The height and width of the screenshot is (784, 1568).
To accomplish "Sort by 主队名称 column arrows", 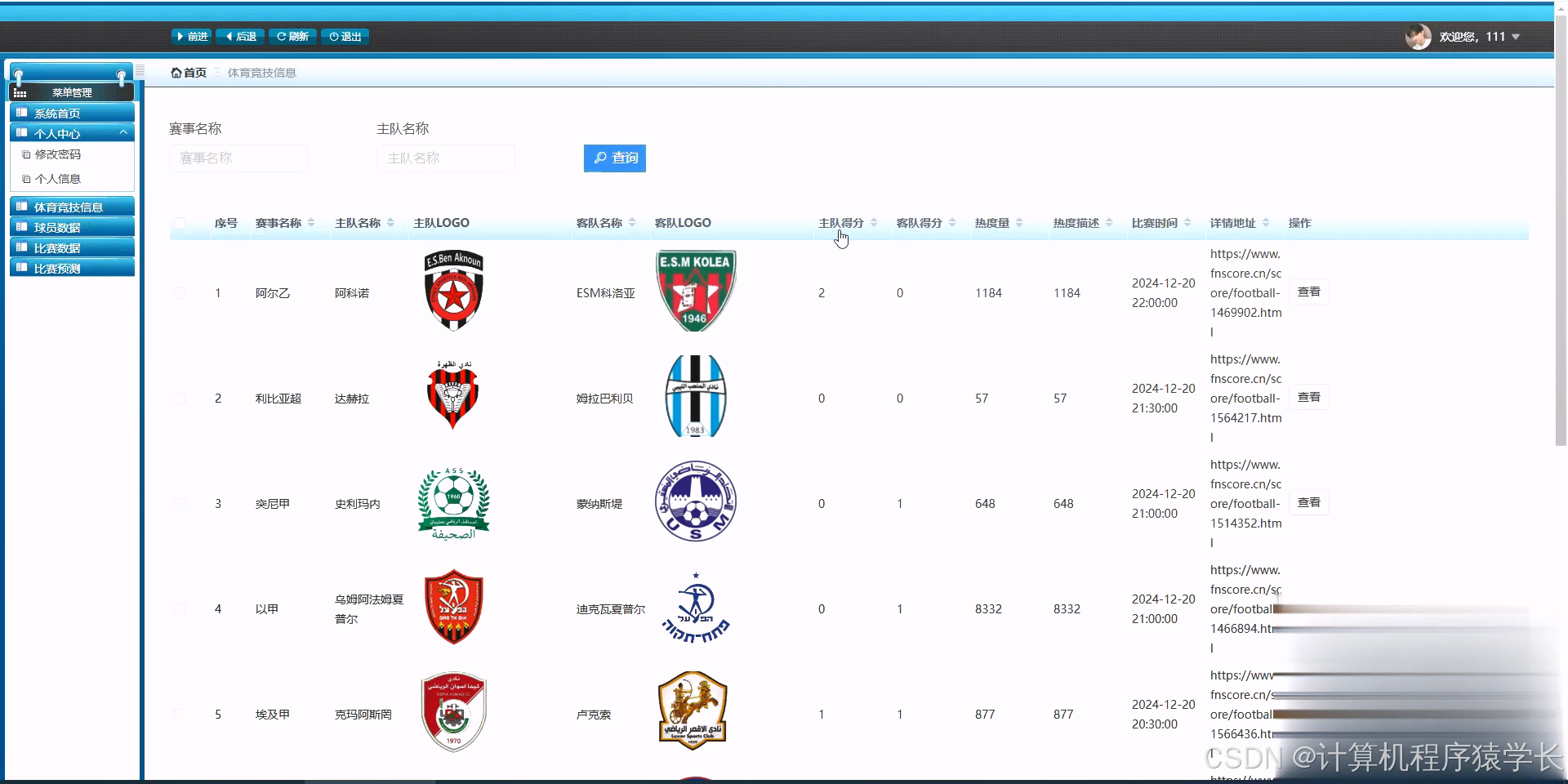I will pos(390,223).
